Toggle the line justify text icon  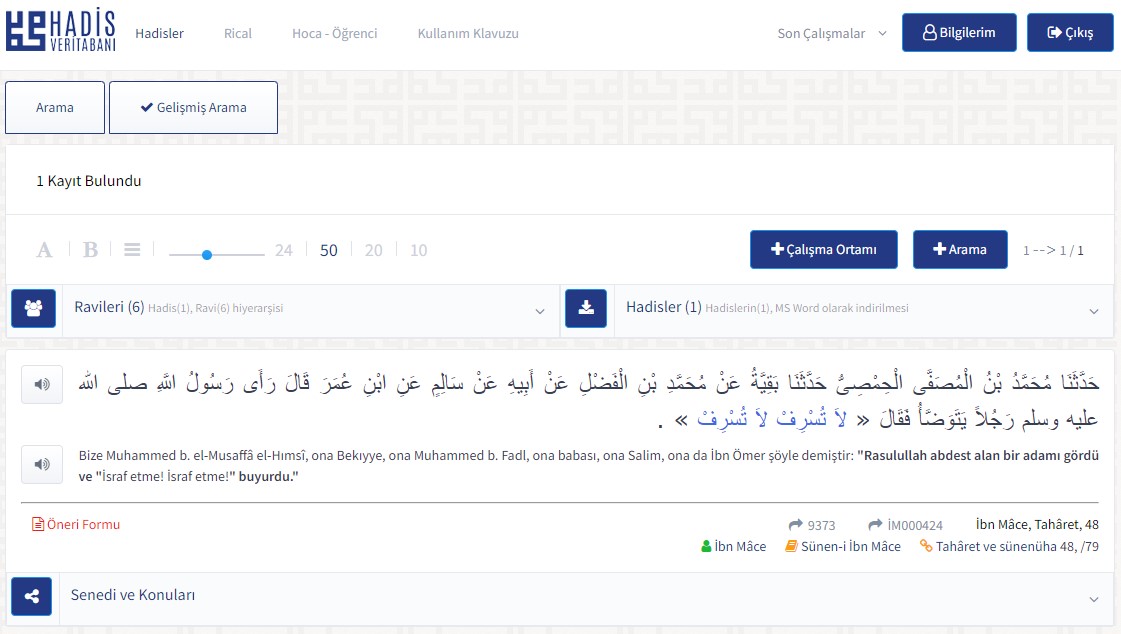click(x=132, y=250)
